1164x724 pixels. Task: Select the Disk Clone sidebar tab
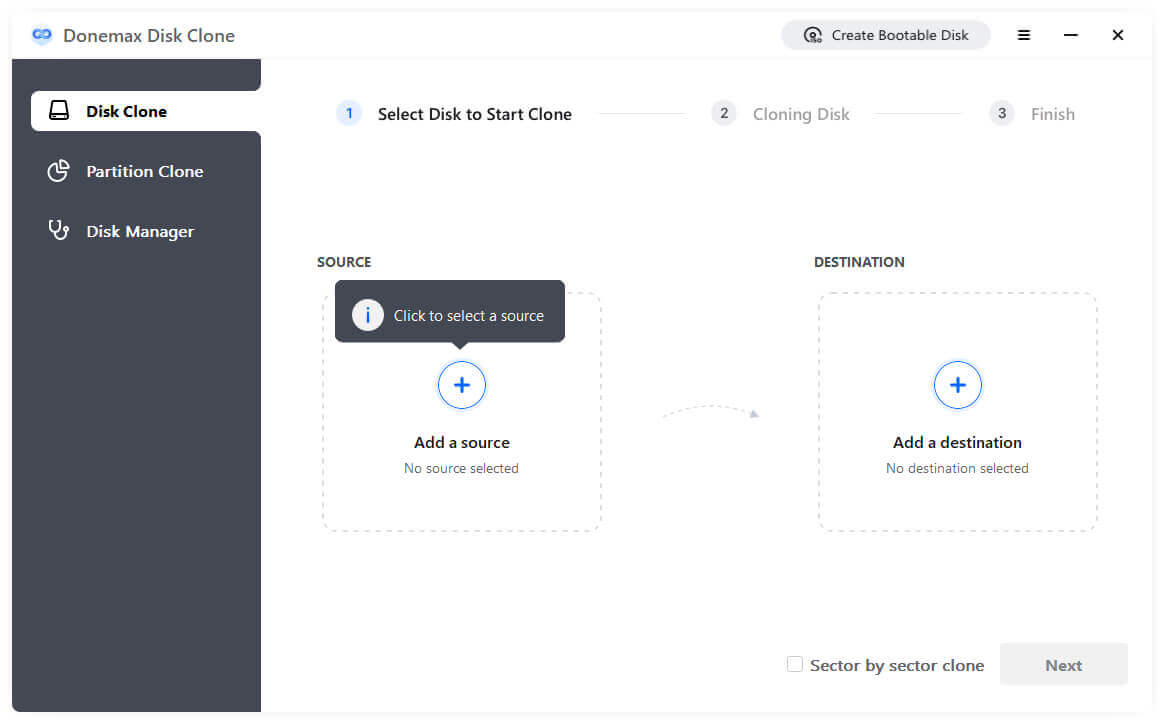[126, 111]
